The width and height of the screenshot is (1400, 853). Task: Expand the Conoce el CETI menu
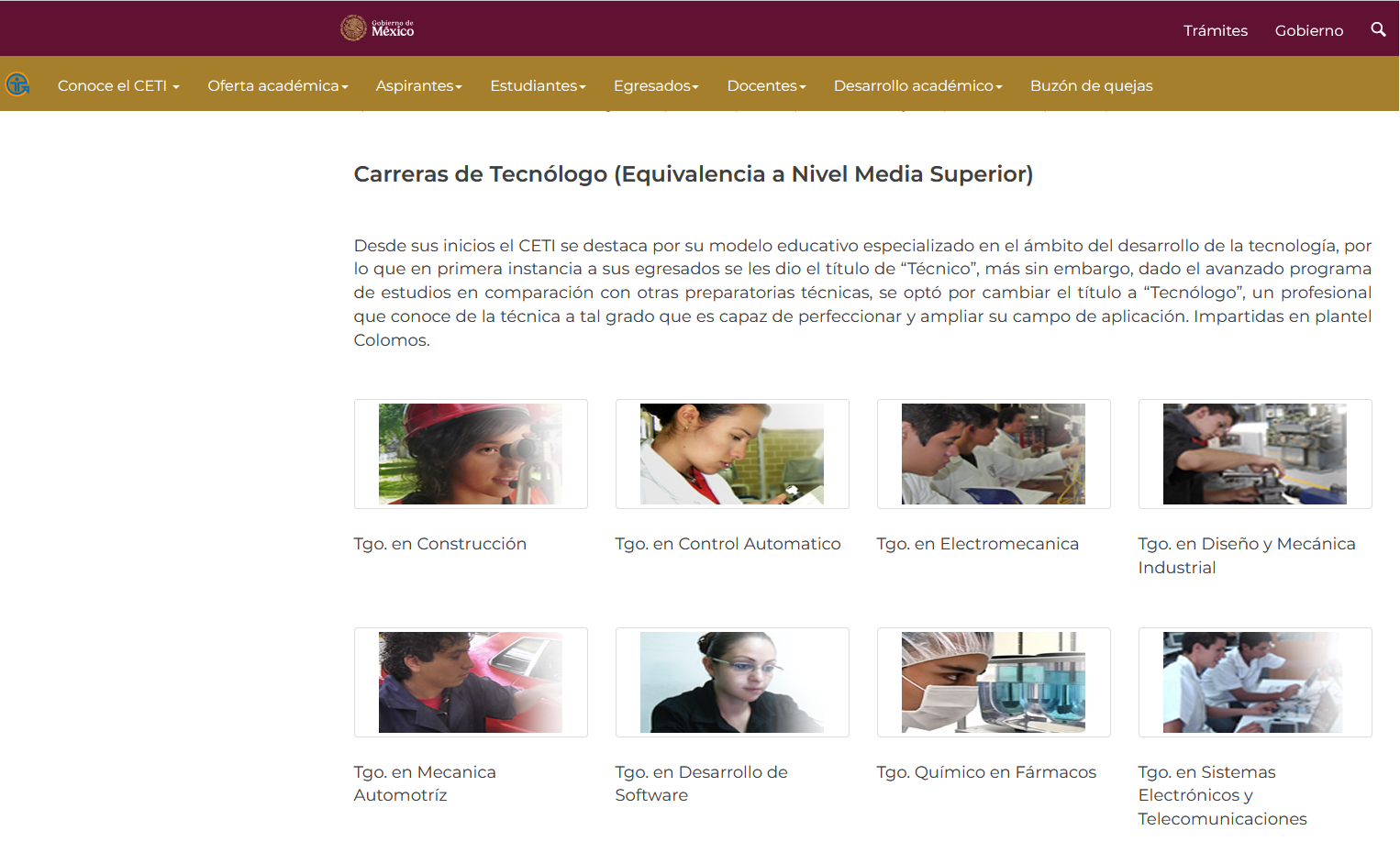tap(118, 85)
